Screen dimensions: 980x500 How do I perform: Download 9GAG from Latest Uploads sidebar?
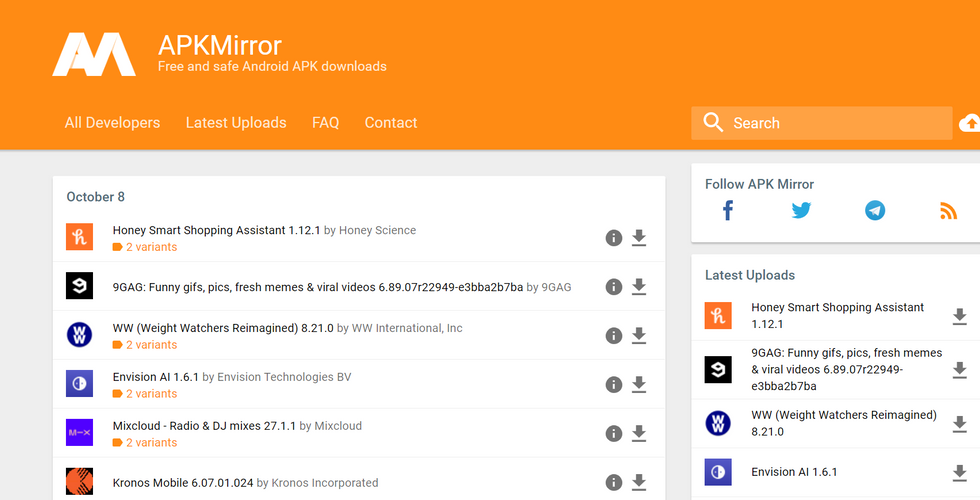click(959, 370)
